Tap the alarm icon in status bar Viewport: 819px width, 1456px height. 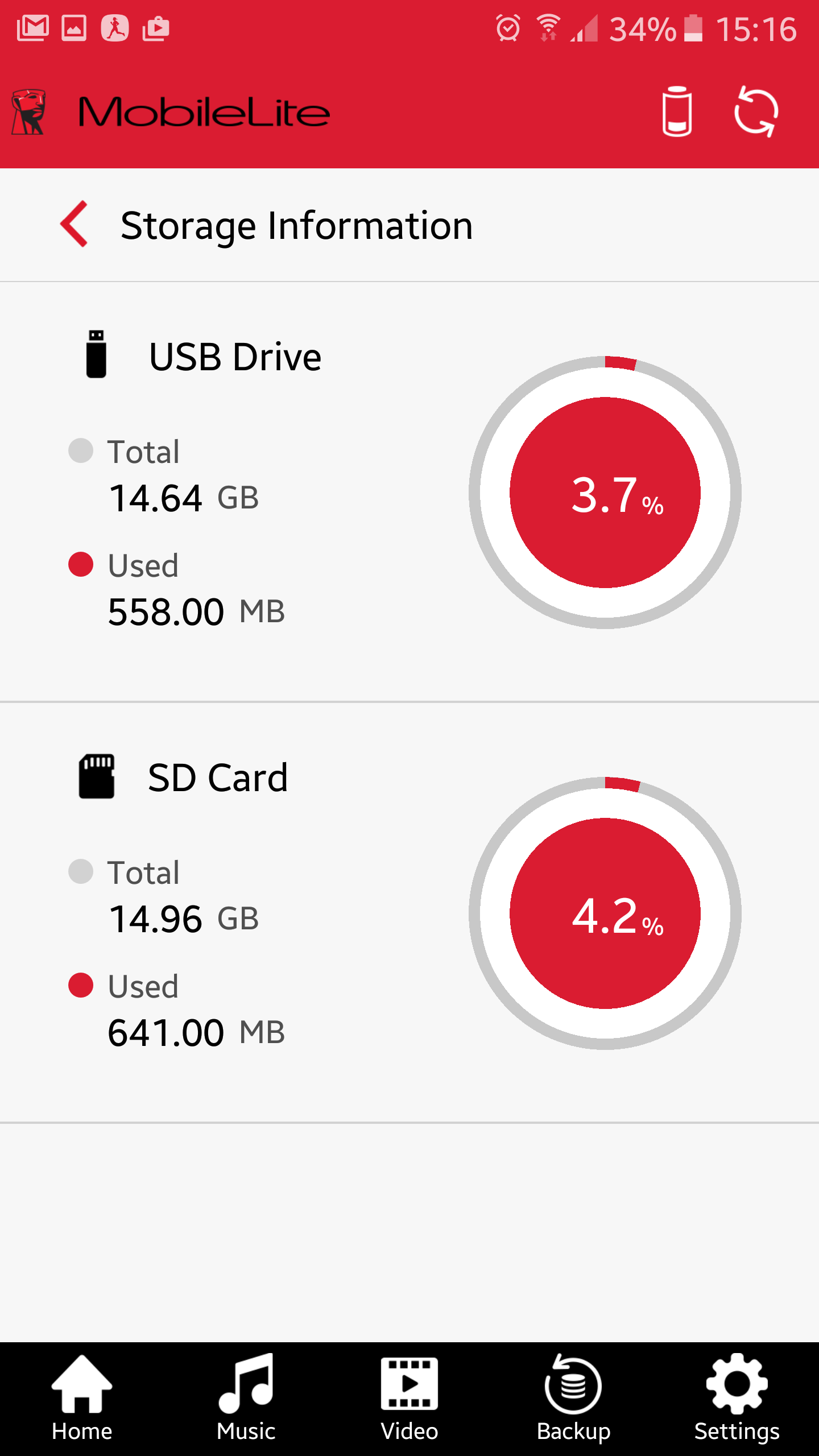(x=508, y=28)
